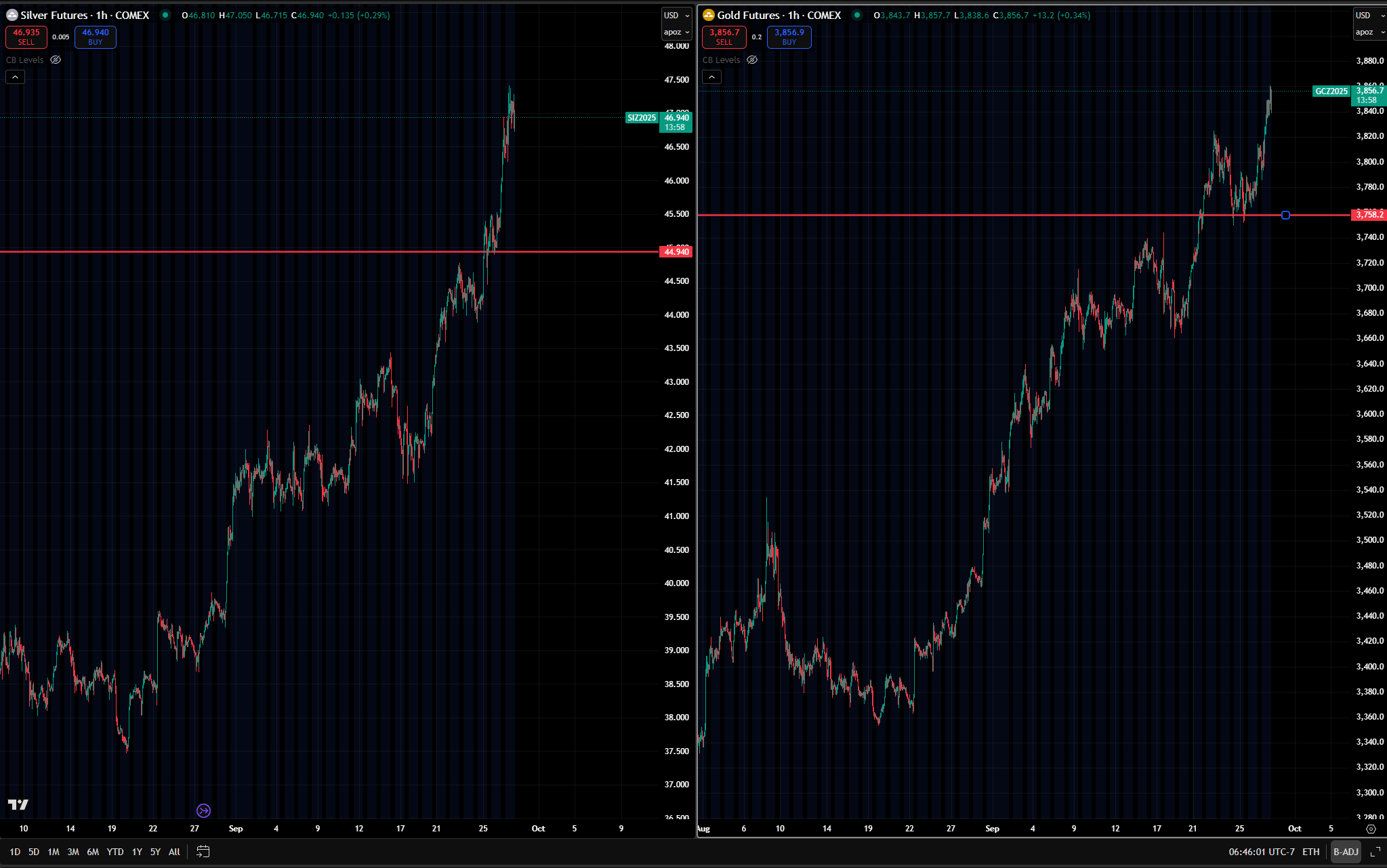
Task: Click the 44.940 red price line label
Action: (676, 252)
